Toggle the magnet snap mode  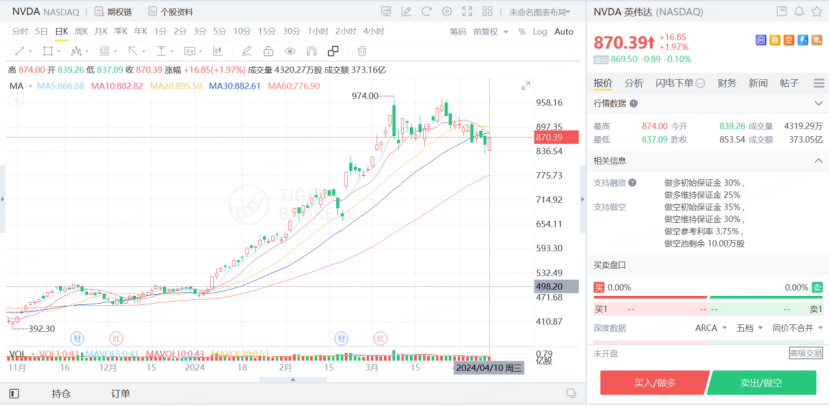tap(311, 51)
